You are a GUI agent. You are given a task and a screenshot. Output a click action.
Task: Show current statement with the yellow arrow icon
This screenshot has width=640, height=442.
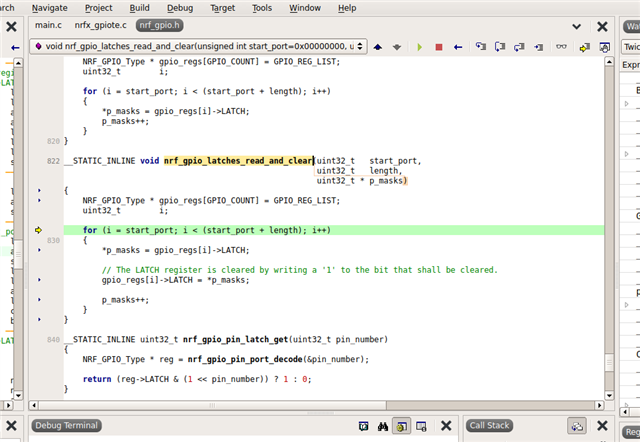pos(584,47)
